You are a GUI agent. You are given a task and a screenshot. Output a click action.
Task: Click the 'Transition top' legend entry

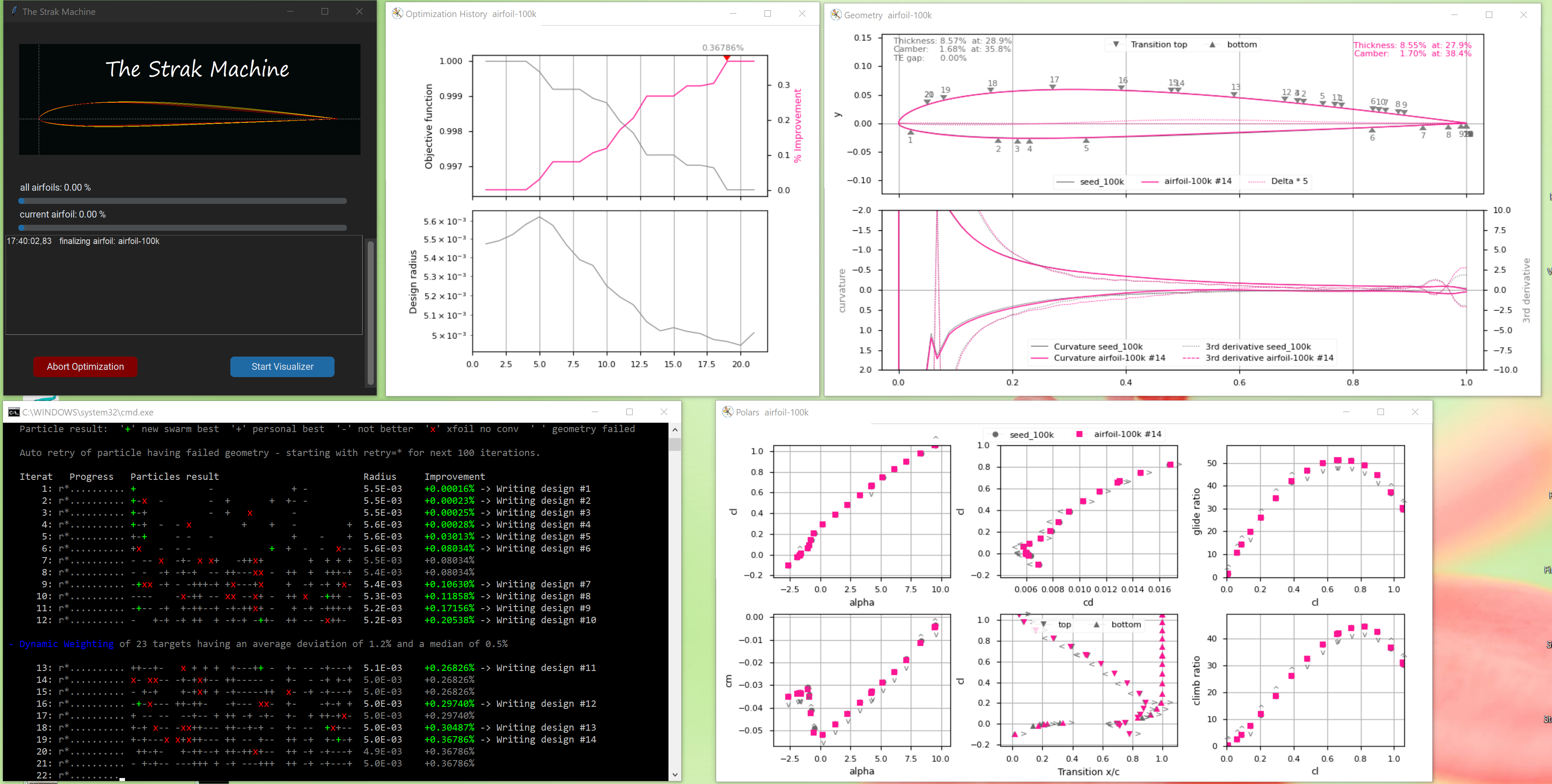click(1149, 45)
